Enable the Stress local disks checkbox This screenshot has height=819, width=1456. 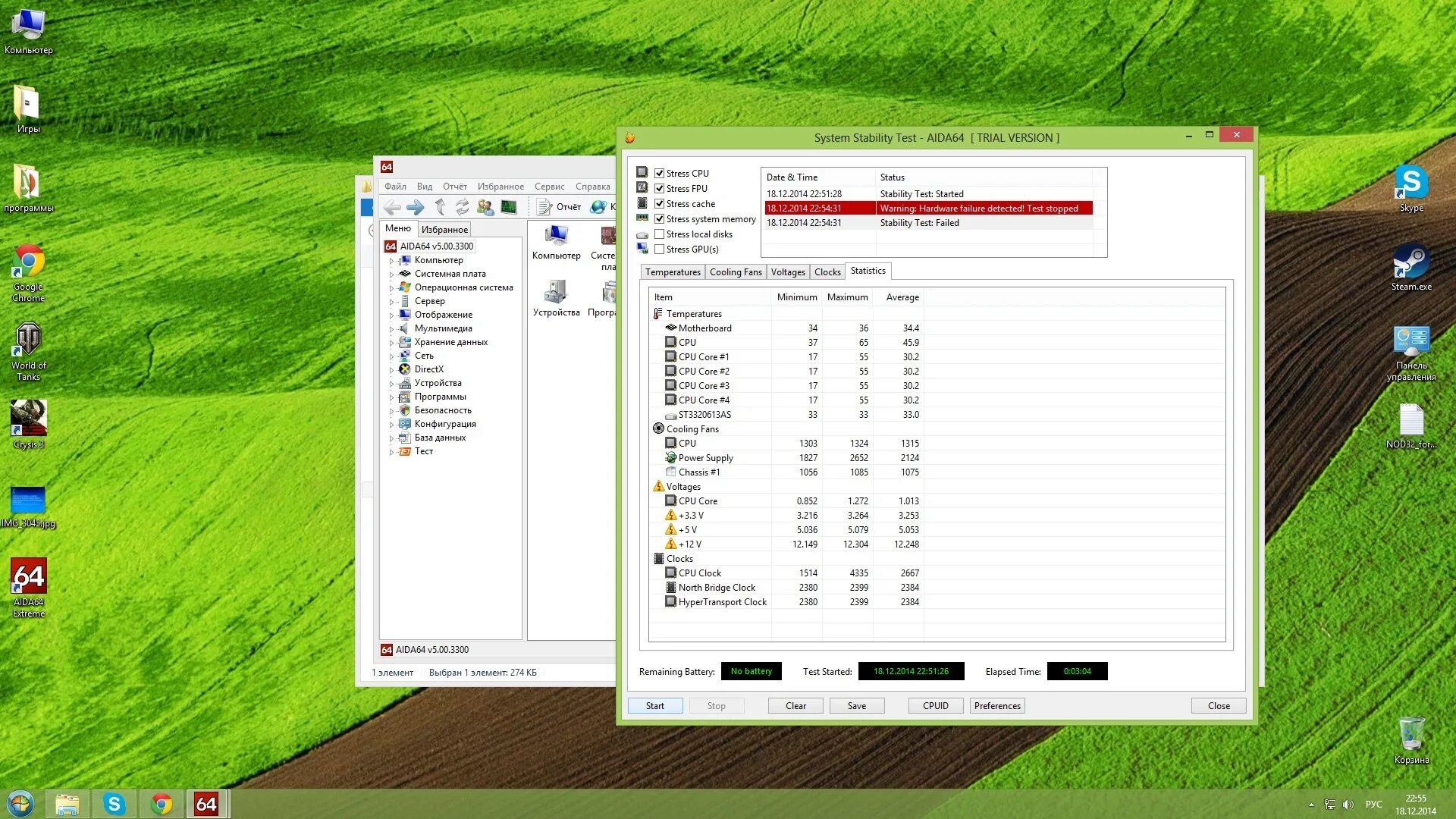point(660,234)
